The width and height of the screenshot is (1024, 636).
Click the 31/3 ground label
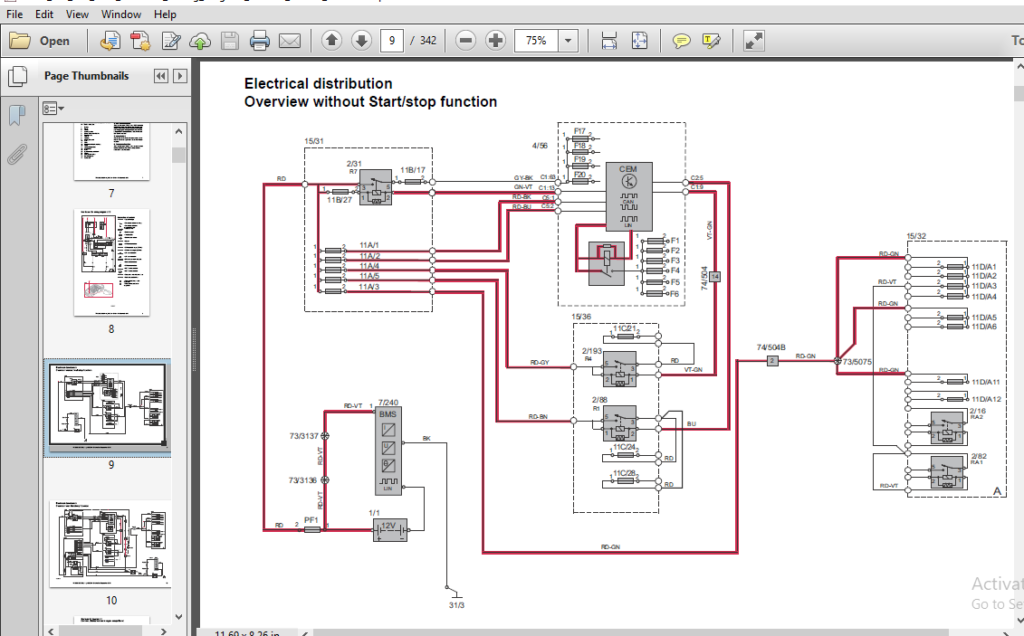(457, 605)
